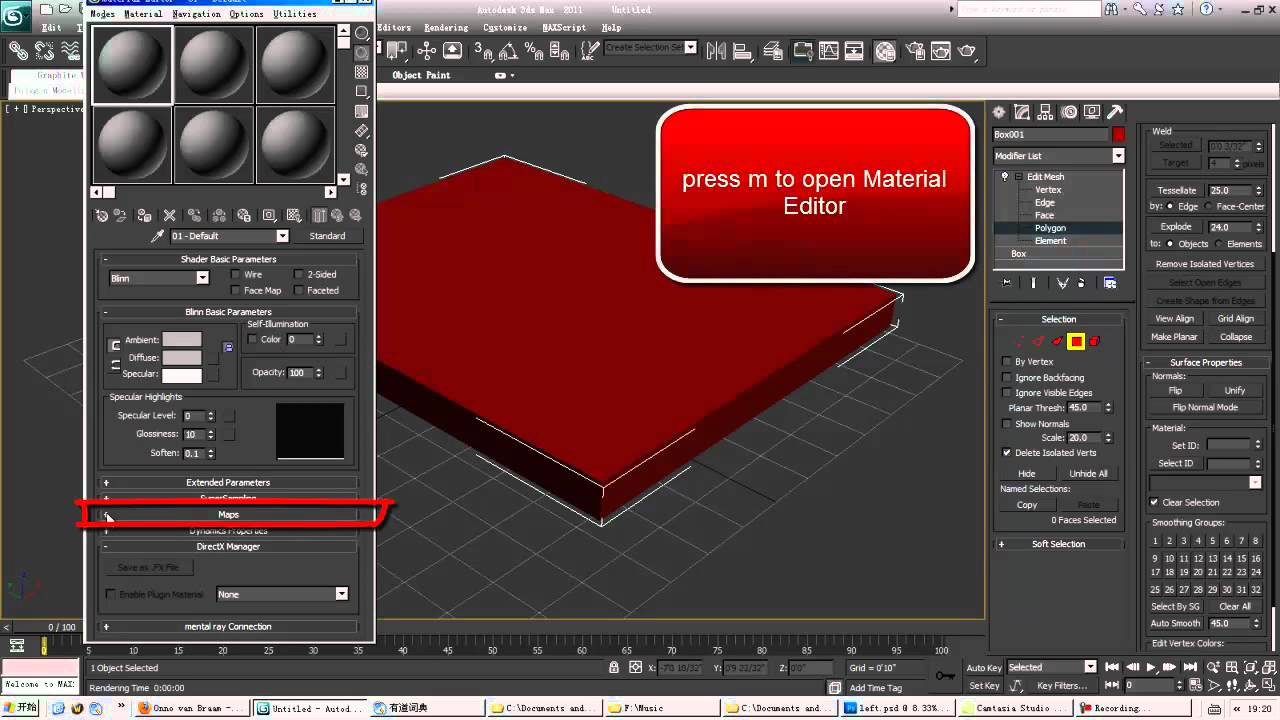Expand the Extended Parameters rollout
Screen dimensions: 1280x720
(x=228, y=482)
